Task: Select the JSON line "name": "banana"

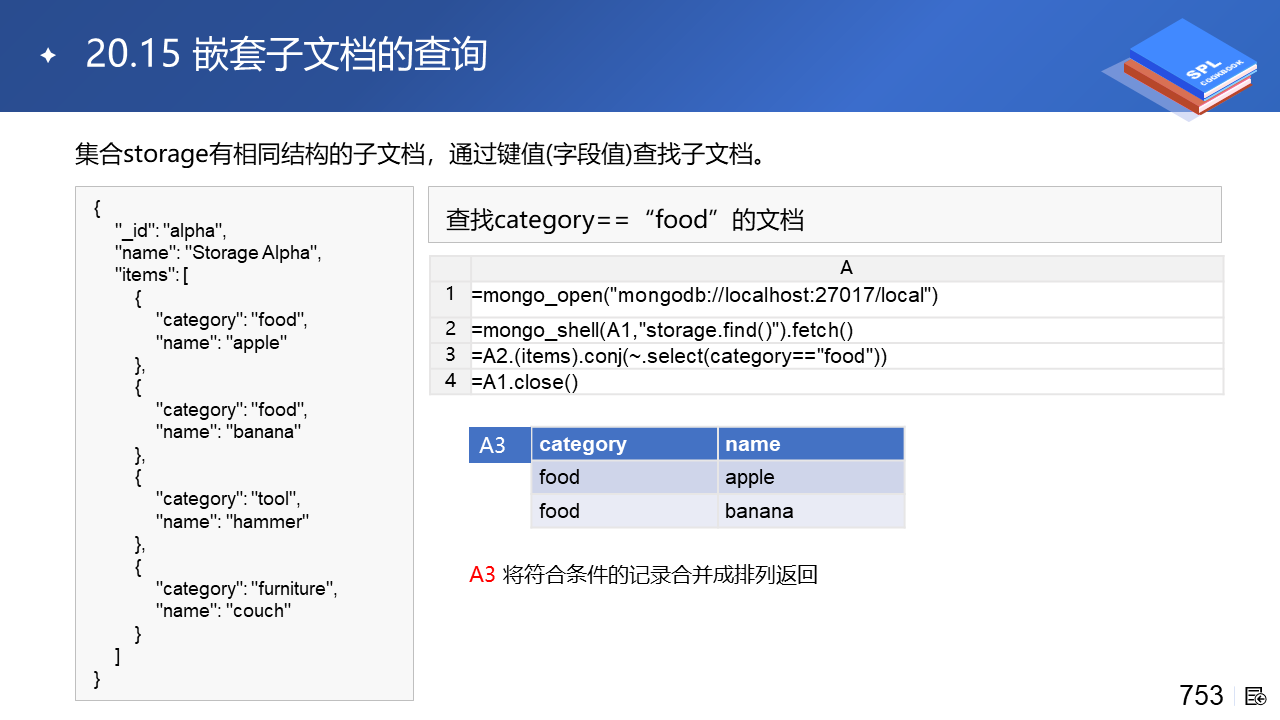Action: pyautogui.click(x=228, y=432)
